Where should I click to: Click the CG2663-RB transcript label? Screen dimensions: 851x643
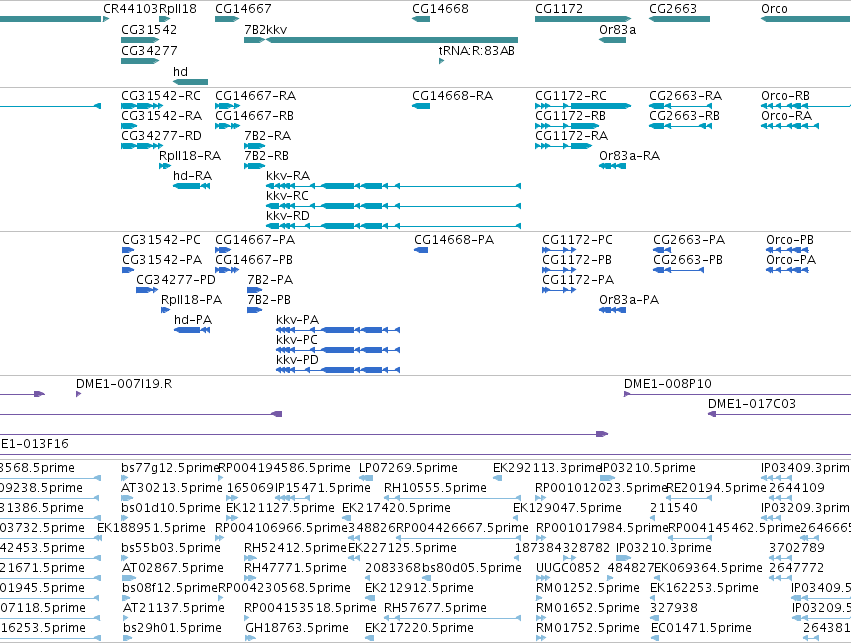coord(684,116)
